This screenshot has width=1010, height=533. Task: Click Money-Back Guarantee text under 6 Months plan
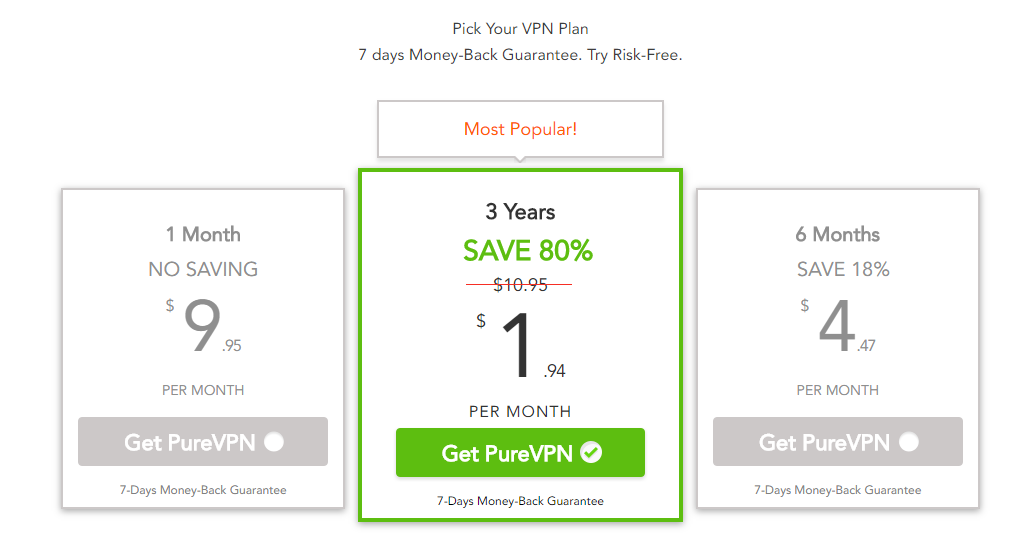click(x=837, y=490)
